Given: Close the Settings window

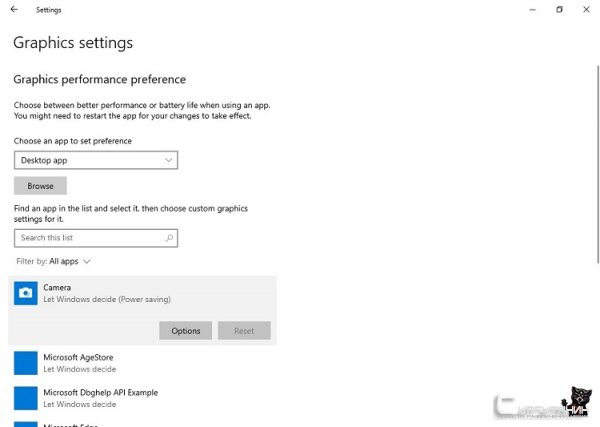Looking at the screenshot, I should point(586,10).
